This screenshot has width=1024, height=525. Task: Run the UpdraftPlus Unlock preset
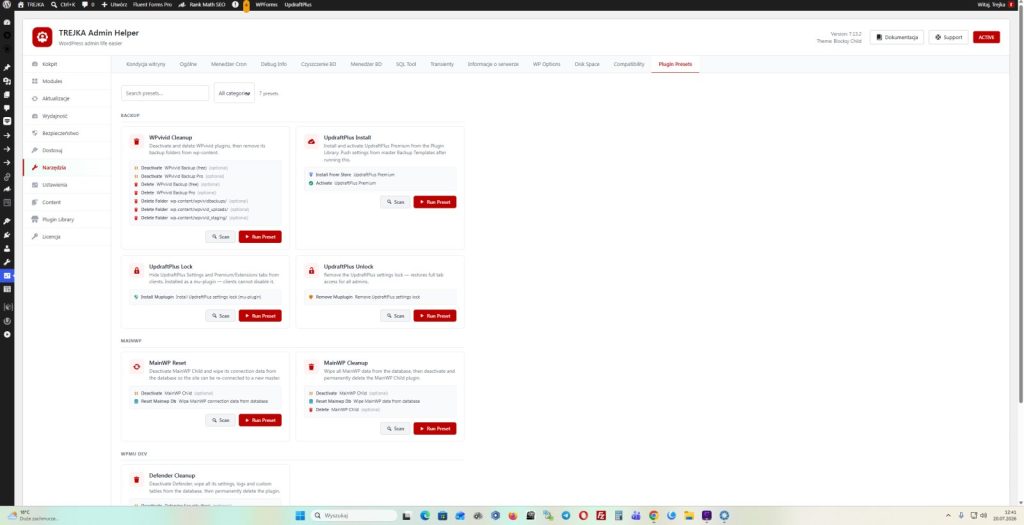tap(435, 315)
